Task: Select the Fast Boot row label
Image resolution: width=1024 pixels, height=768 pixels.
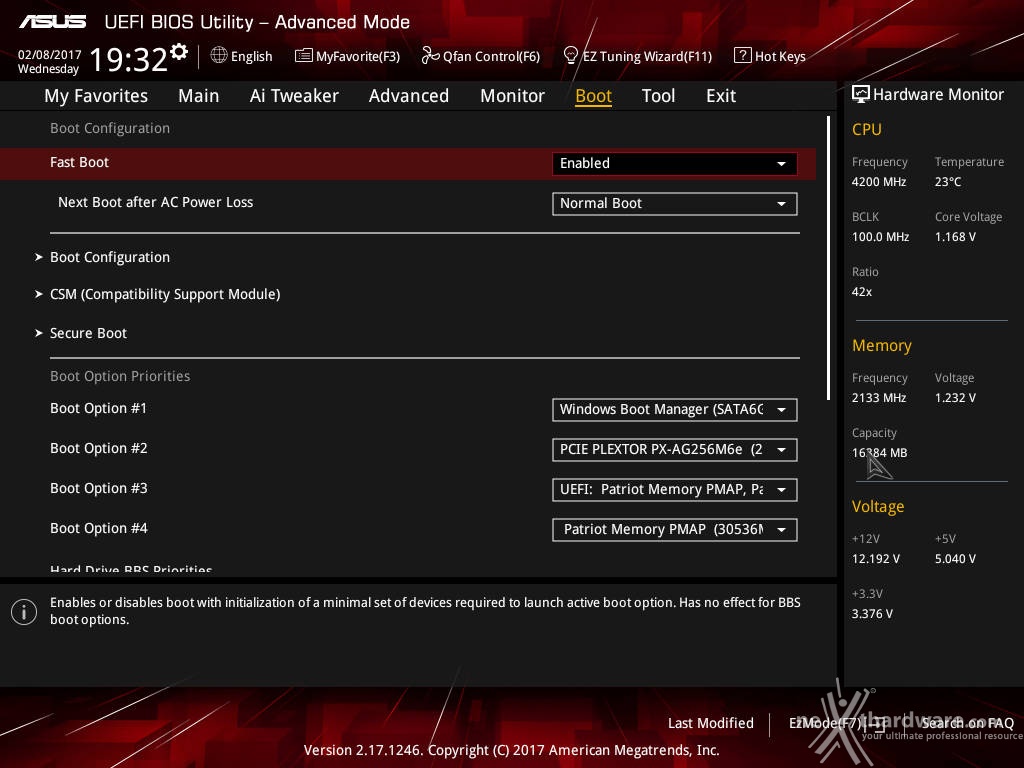Action: [80, 163]
